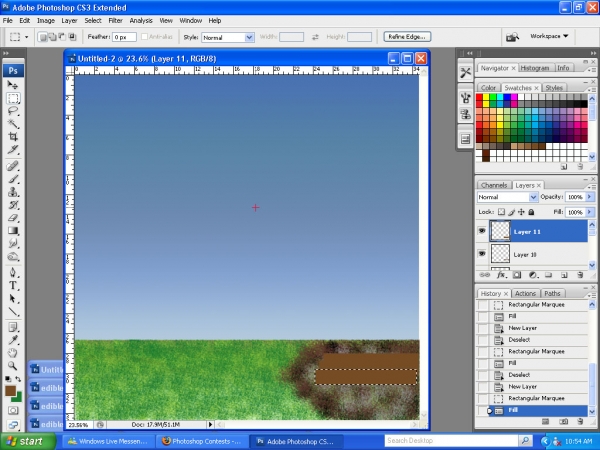The height and width of the screenshot is (450, 600).
Task: Select the Zoom tool
Action: [13, 366]
